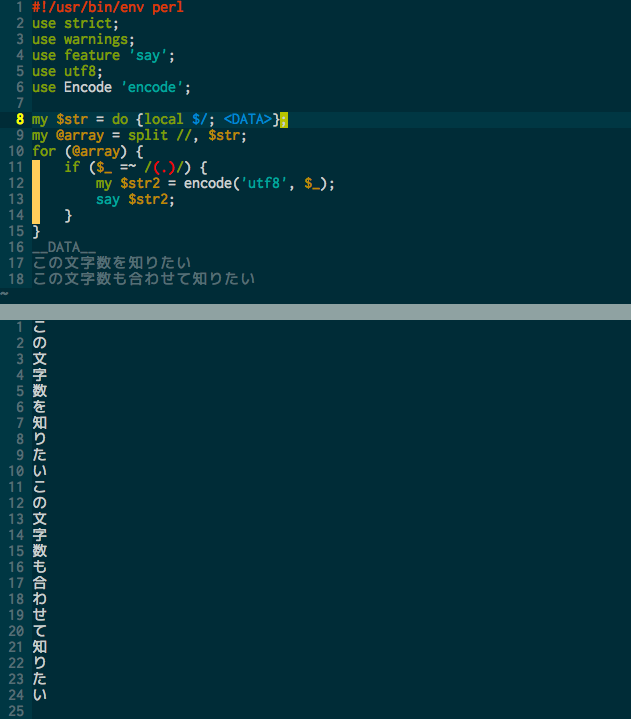Click '@array' in the for loop
Image resolution: width=631 pixels, height=719 pixels.
(x=96, y=151)
